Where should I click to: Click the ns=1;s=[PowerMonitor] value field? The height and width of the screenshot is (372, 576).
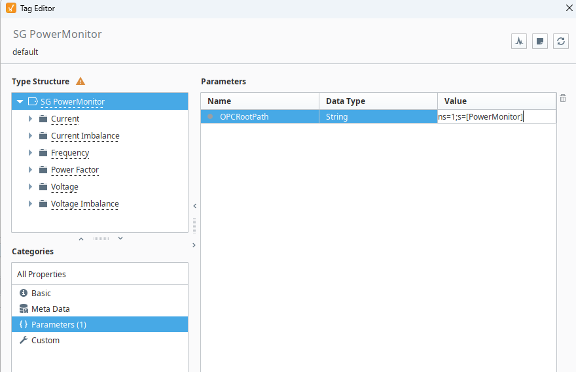497,116
